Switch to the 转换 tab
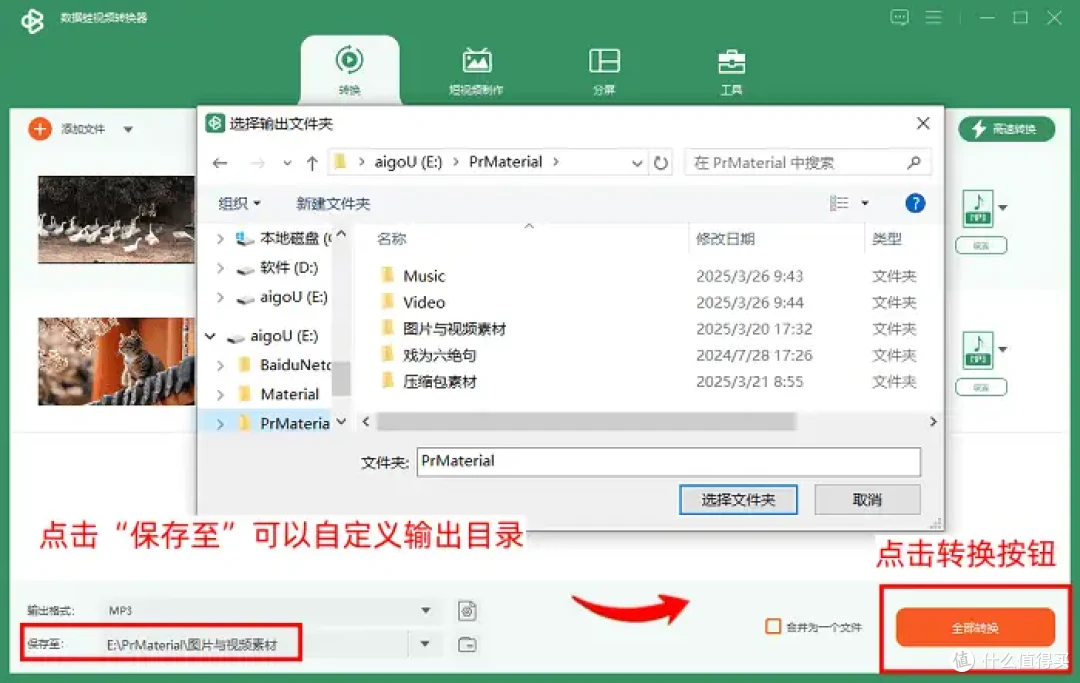Screen dimensions: 1080x683 pos(350,70)
